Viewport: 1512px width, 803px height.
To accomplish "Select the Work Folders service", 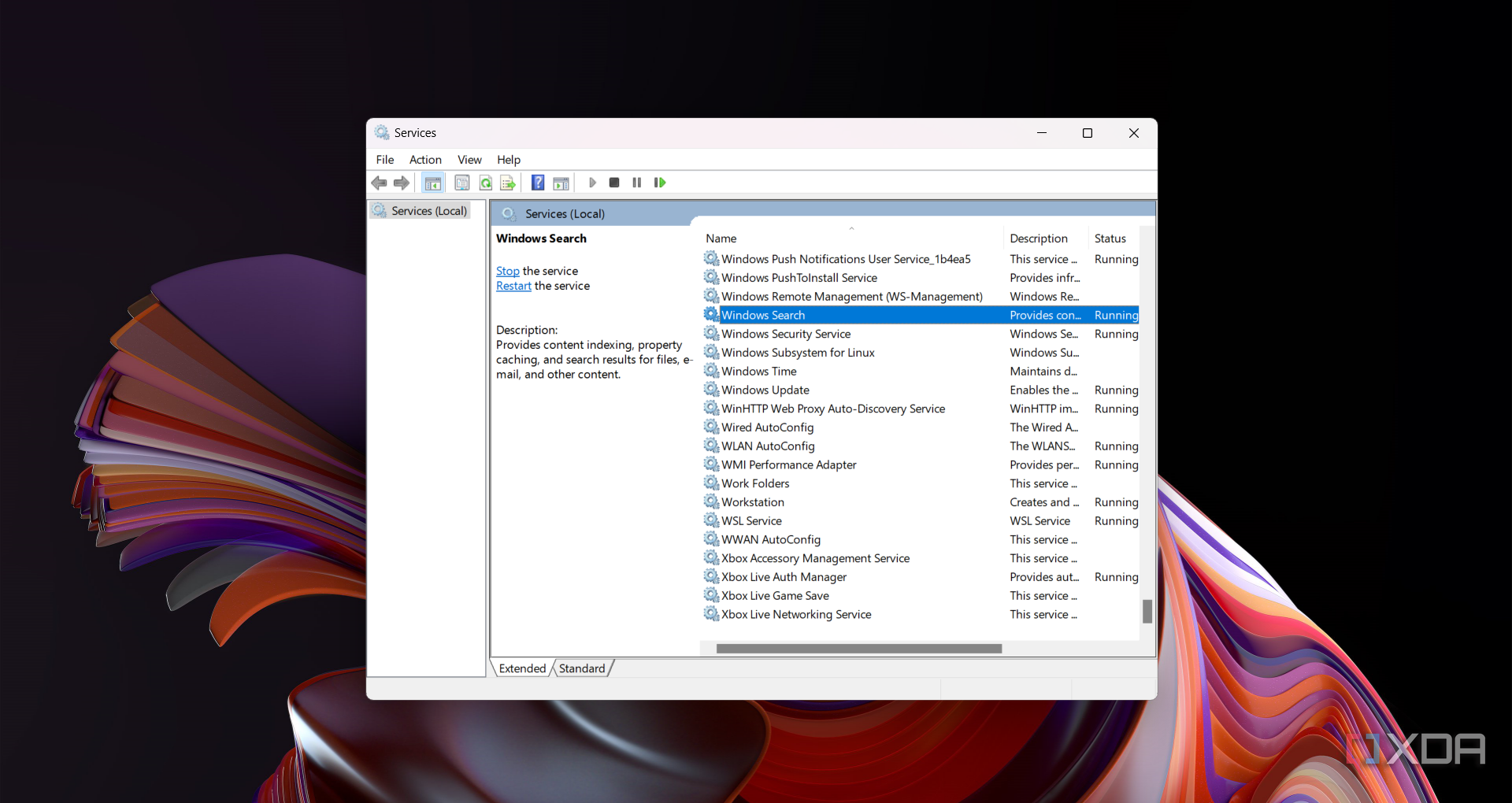I will (x=755, y=483).
